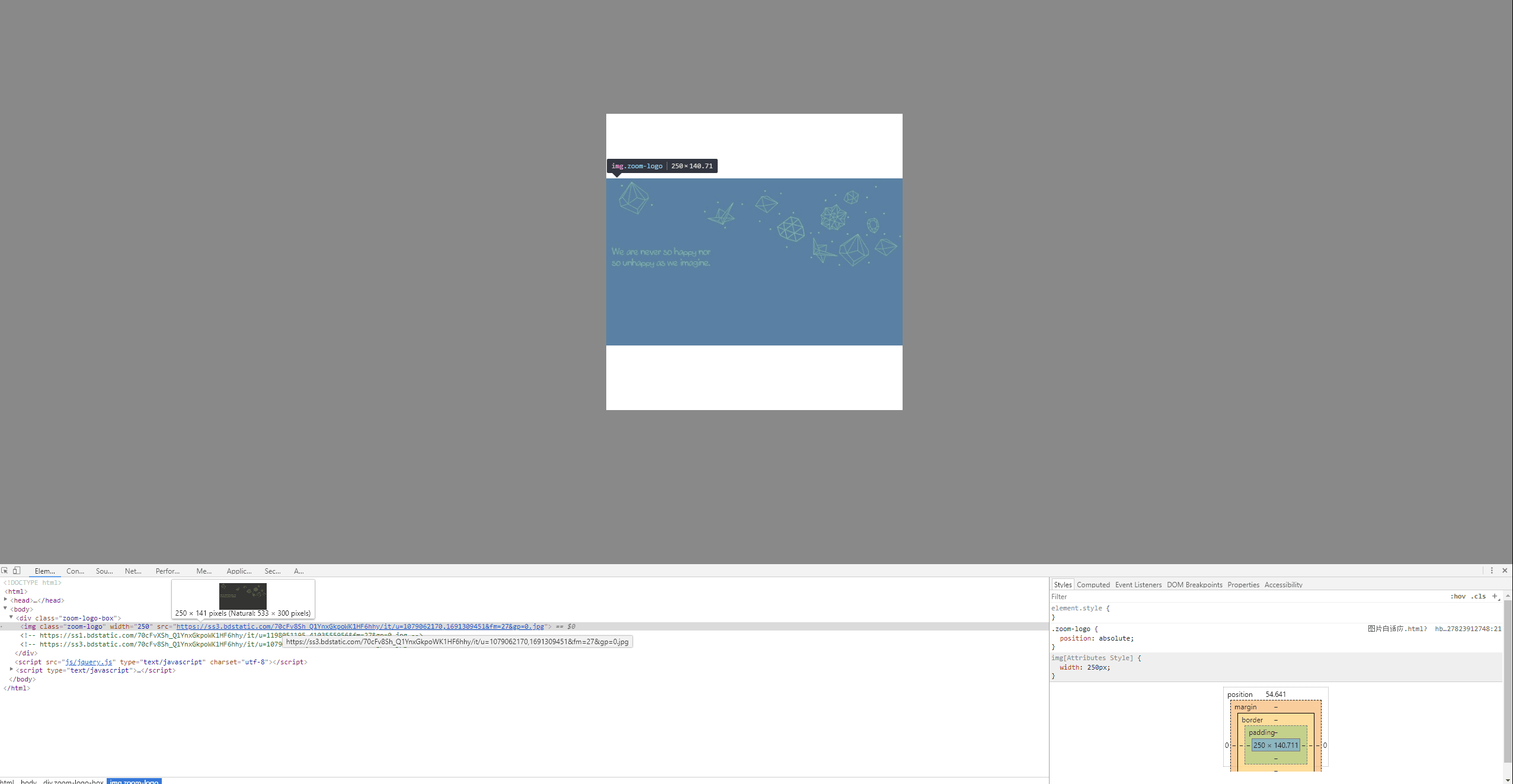
Task: Open the Network tab
Action: [x=133, y=571]
